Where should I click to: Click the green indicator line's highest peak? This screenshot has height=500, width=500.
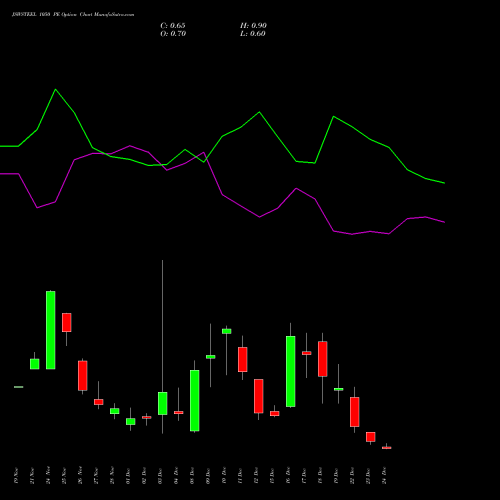coord(55,89)
